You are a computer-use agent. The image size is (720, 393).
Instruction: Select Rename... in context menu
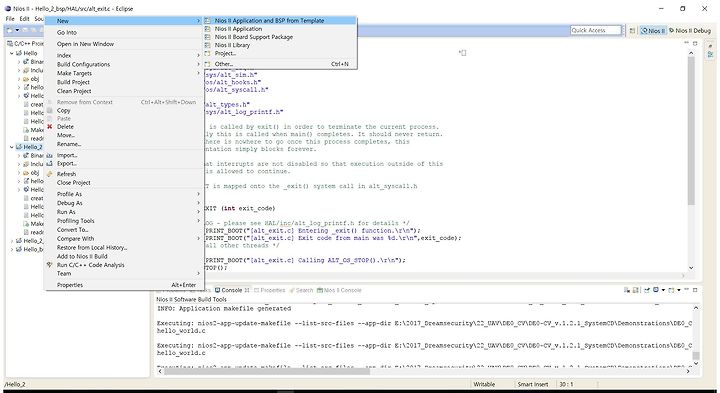(124, 144)
